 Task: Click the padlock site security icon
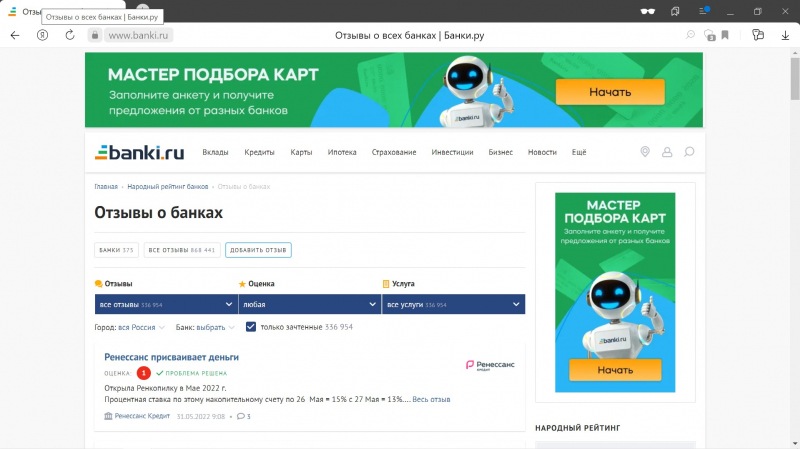(94, 35)
